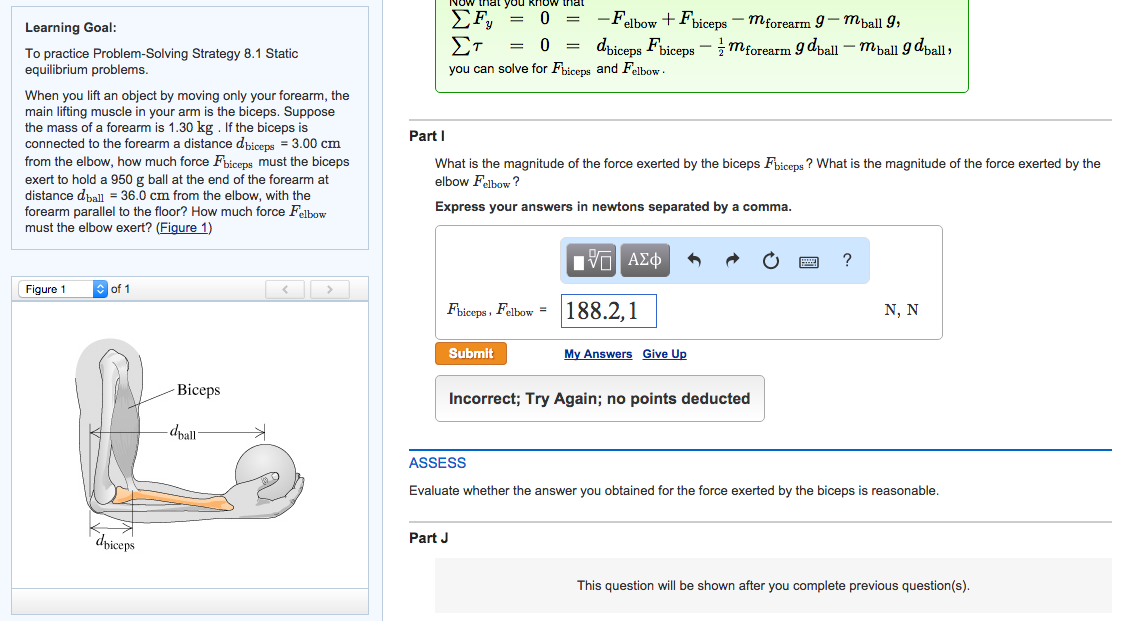Click the ASSESS section heading
The height and width of the screenshot is (621, 1130).
[435, 462]
